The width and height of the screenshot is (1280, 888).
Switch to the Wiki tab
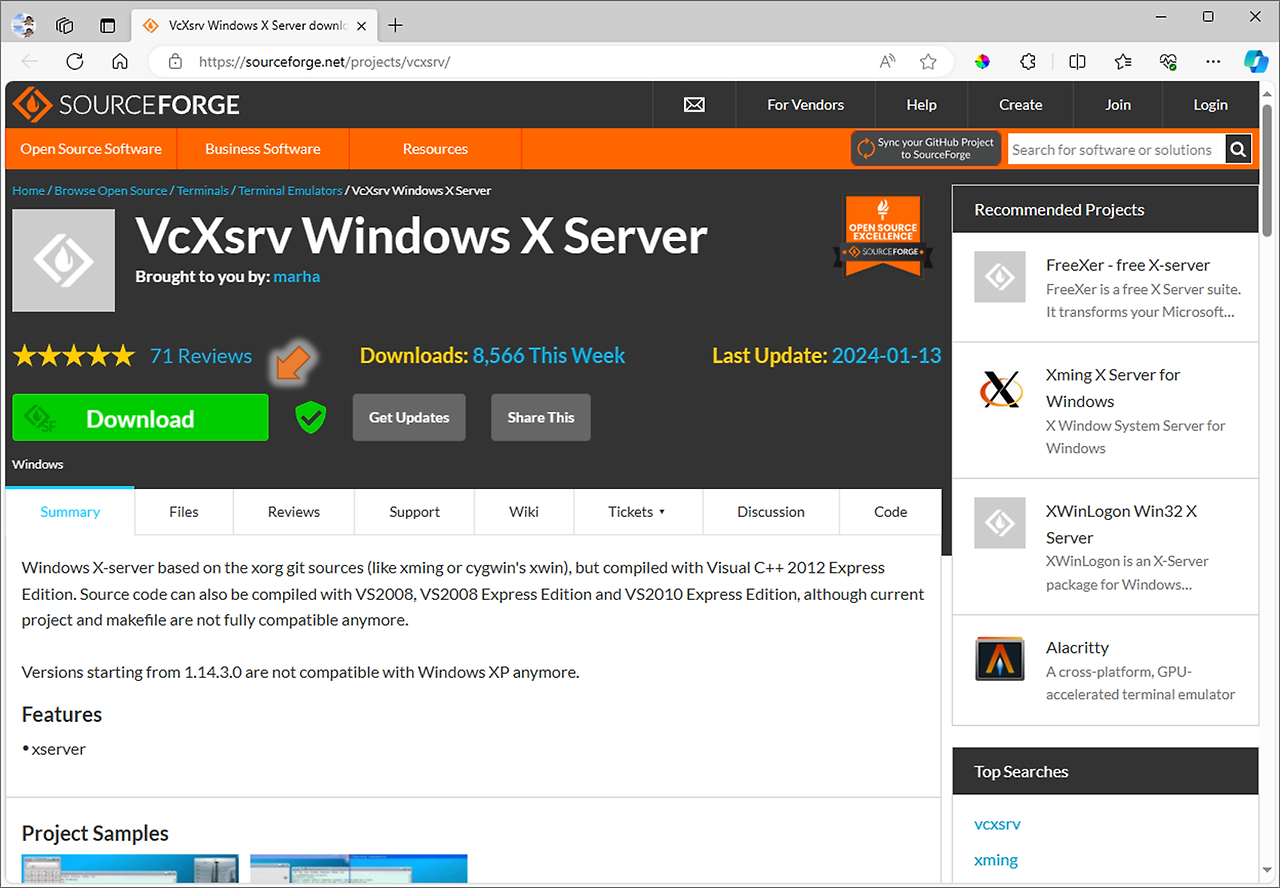(524, 511)
